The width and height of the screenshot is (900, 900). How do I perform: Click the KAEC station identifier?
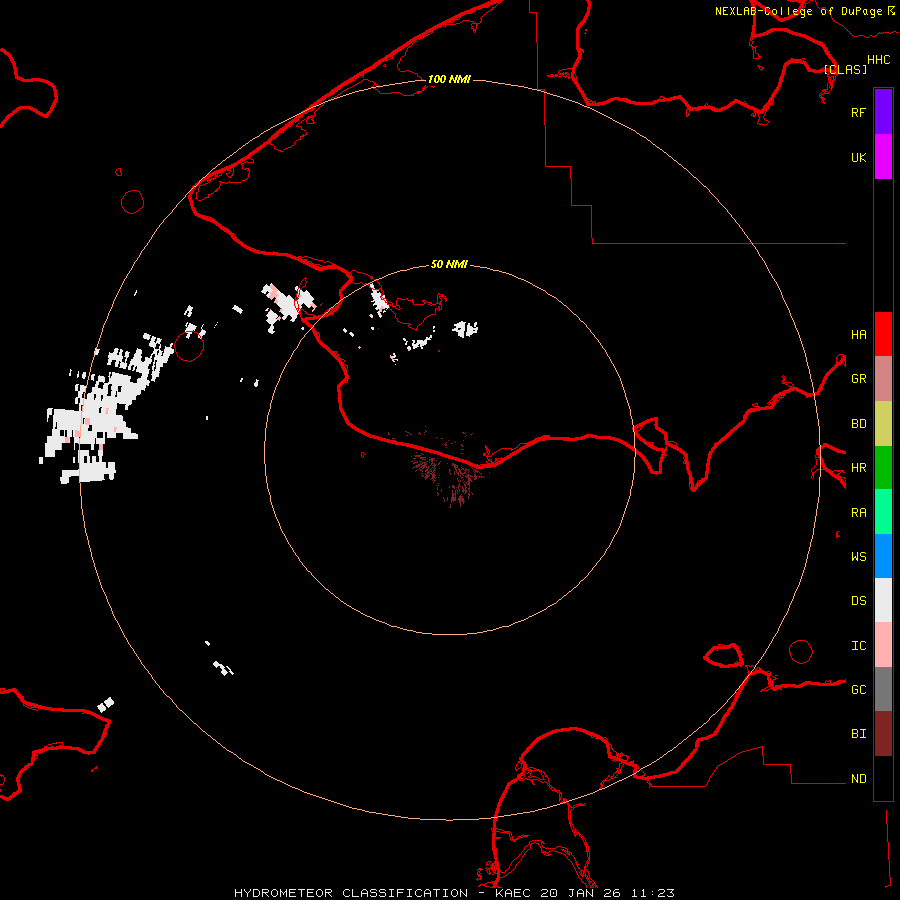(513, 893)
